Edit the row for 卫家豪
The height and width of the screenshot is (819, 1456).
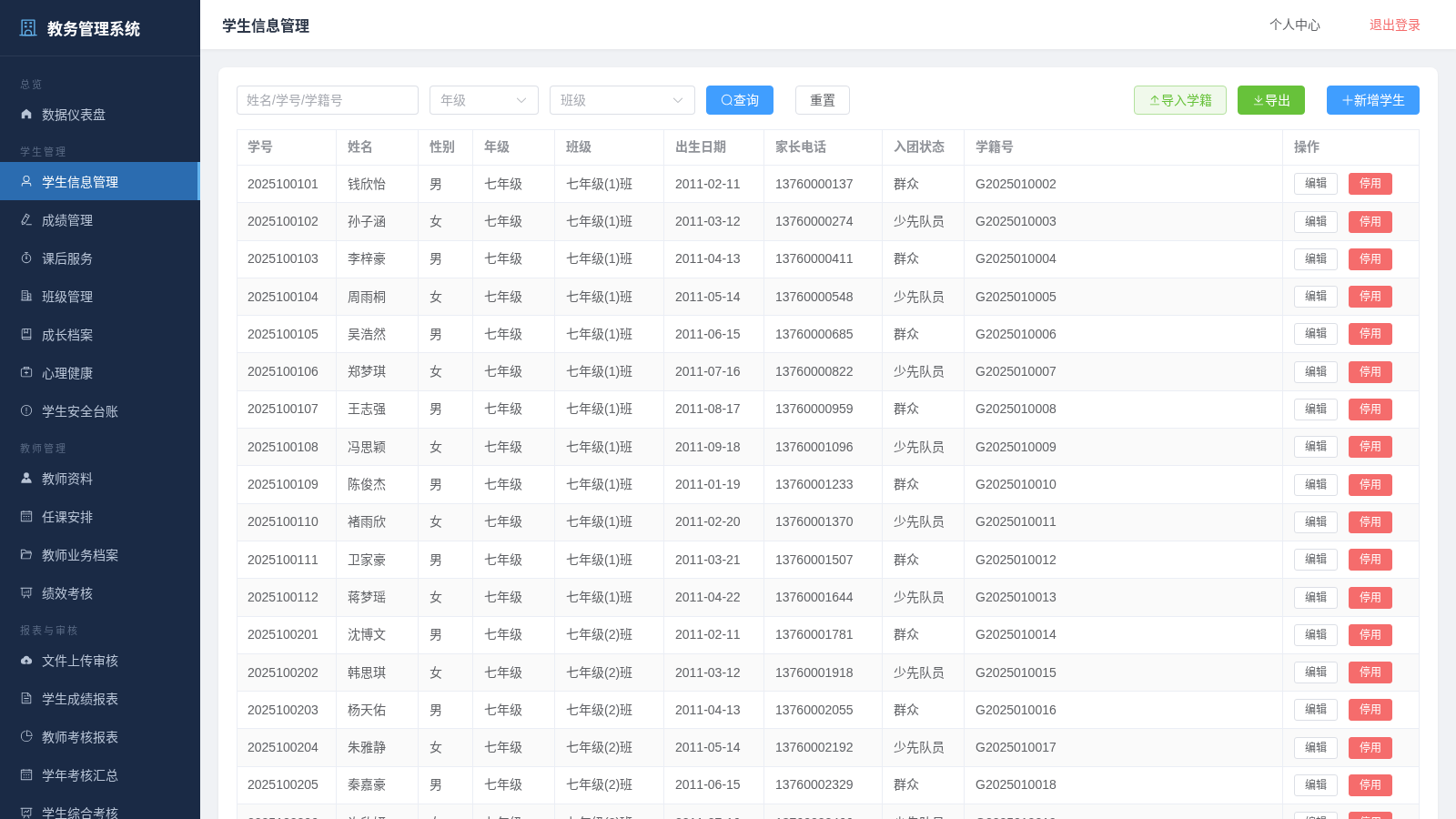1316,560
